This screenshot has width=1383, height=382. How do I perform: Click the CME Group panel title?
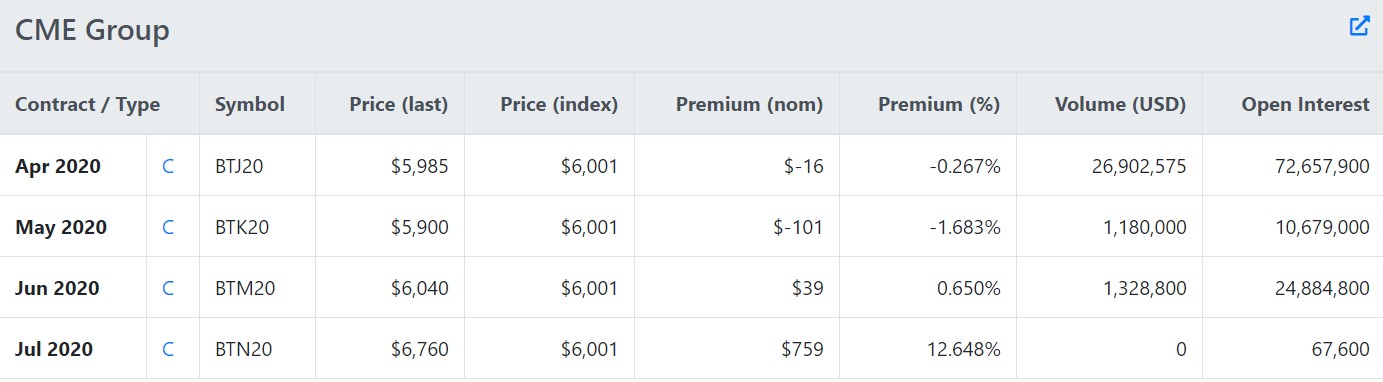tap(92, 31)
